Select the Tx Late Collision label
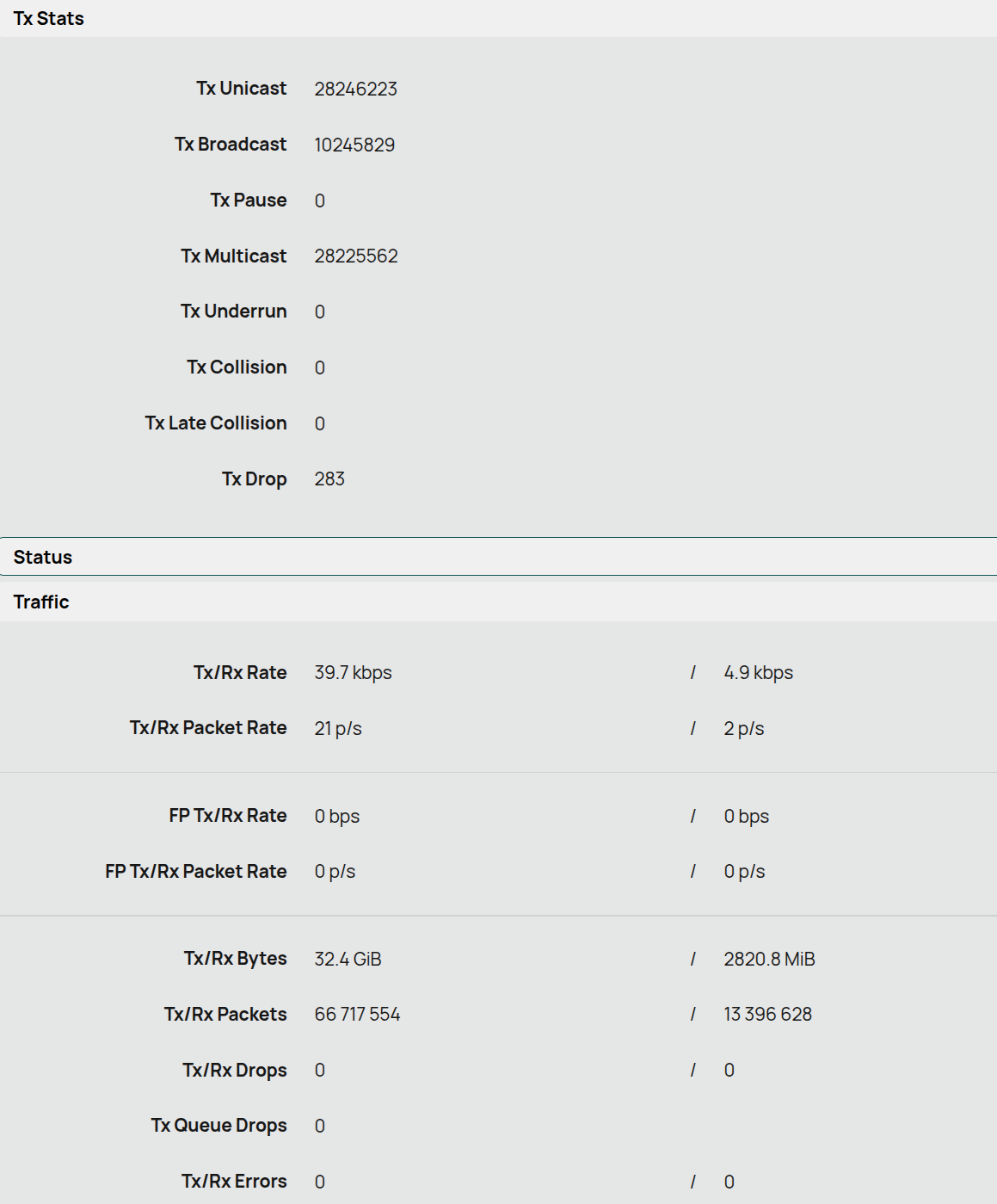The height and width of the screenshot is (1204, 997). click(x=216, y=423)
